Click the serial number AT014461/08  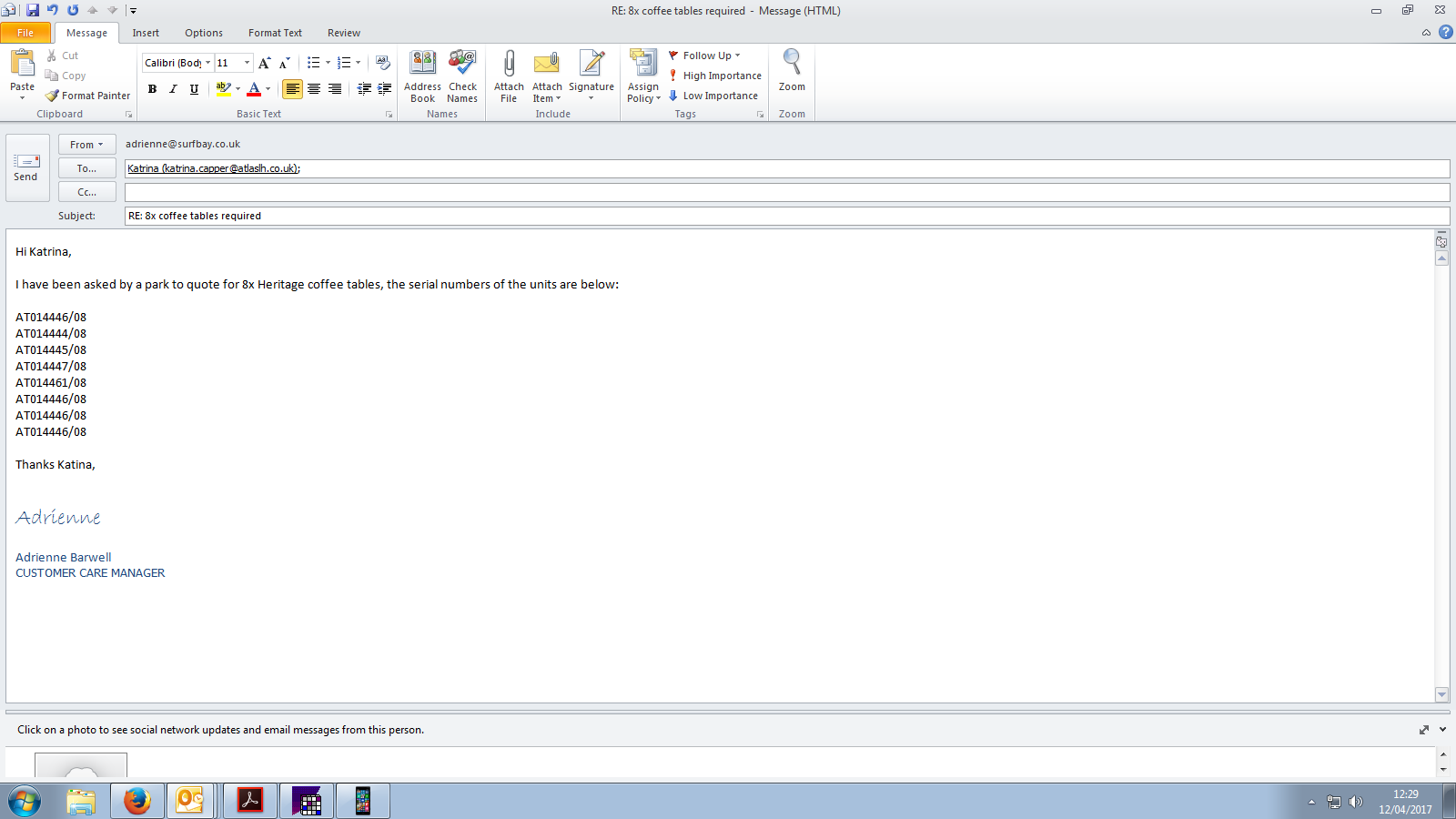pos(51,383)
